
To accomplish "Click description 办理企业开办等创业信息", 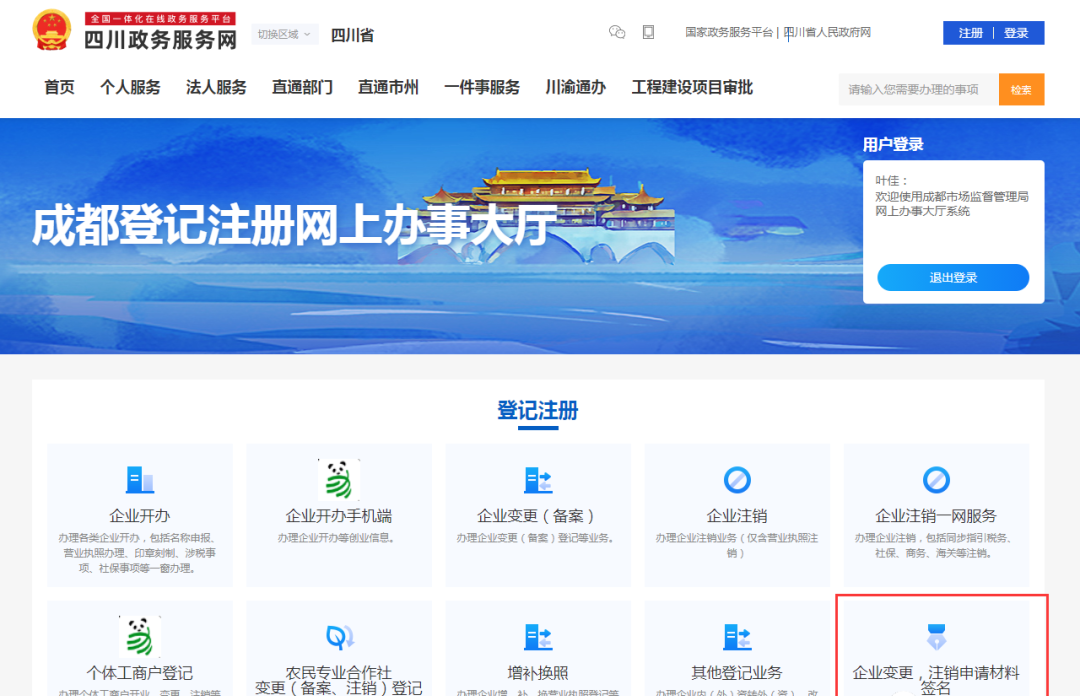I will [x=336, y=538].
